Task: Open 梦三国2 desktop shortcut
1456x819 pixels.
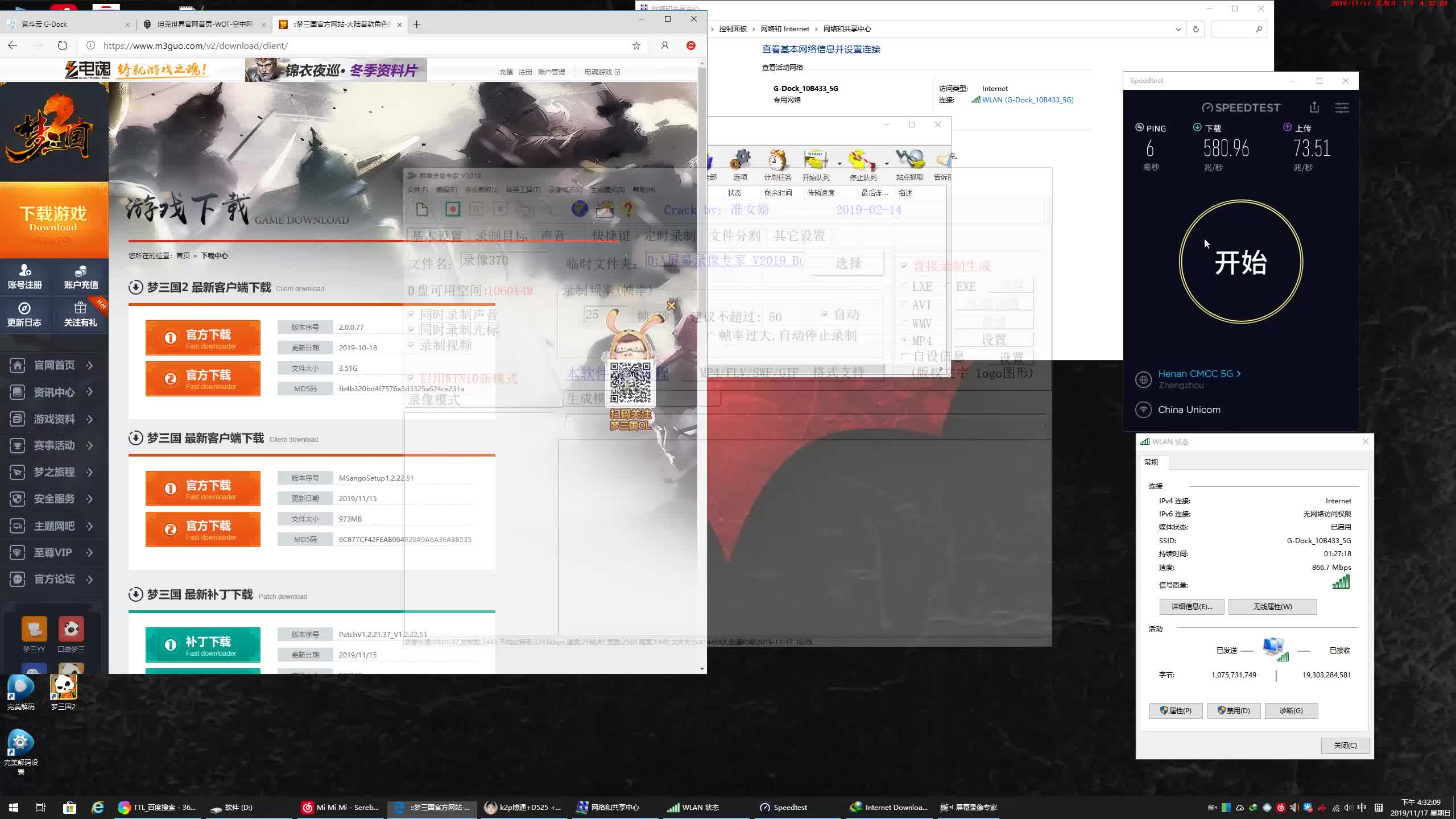Action: [63, 692]
